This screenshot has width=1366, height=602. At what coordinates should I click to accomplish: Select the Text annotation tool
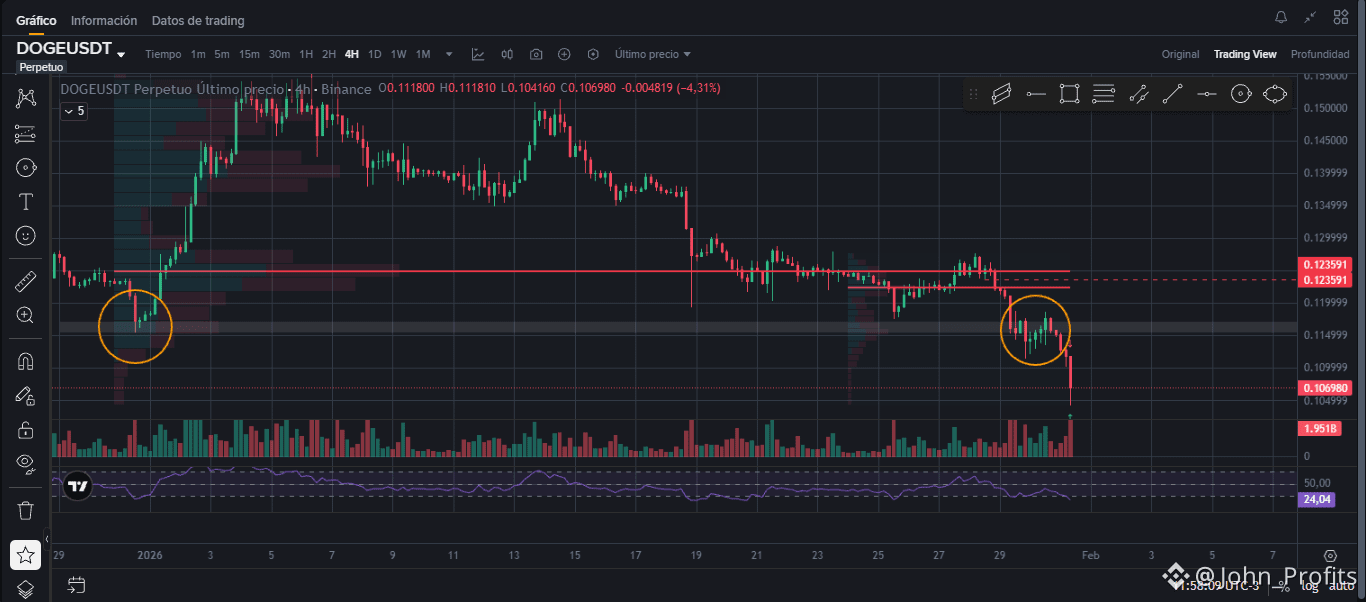click(26, 202)
